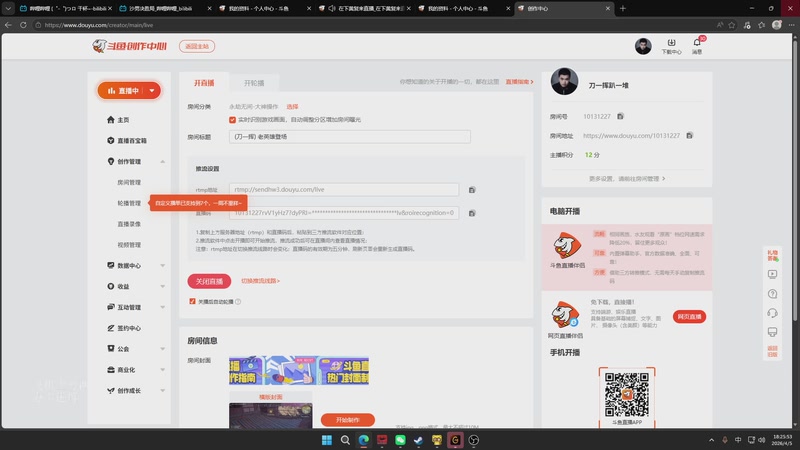Edit the 房间标题 input field
The height and width of the screenshot is (450, 800).
pos(349,137)
